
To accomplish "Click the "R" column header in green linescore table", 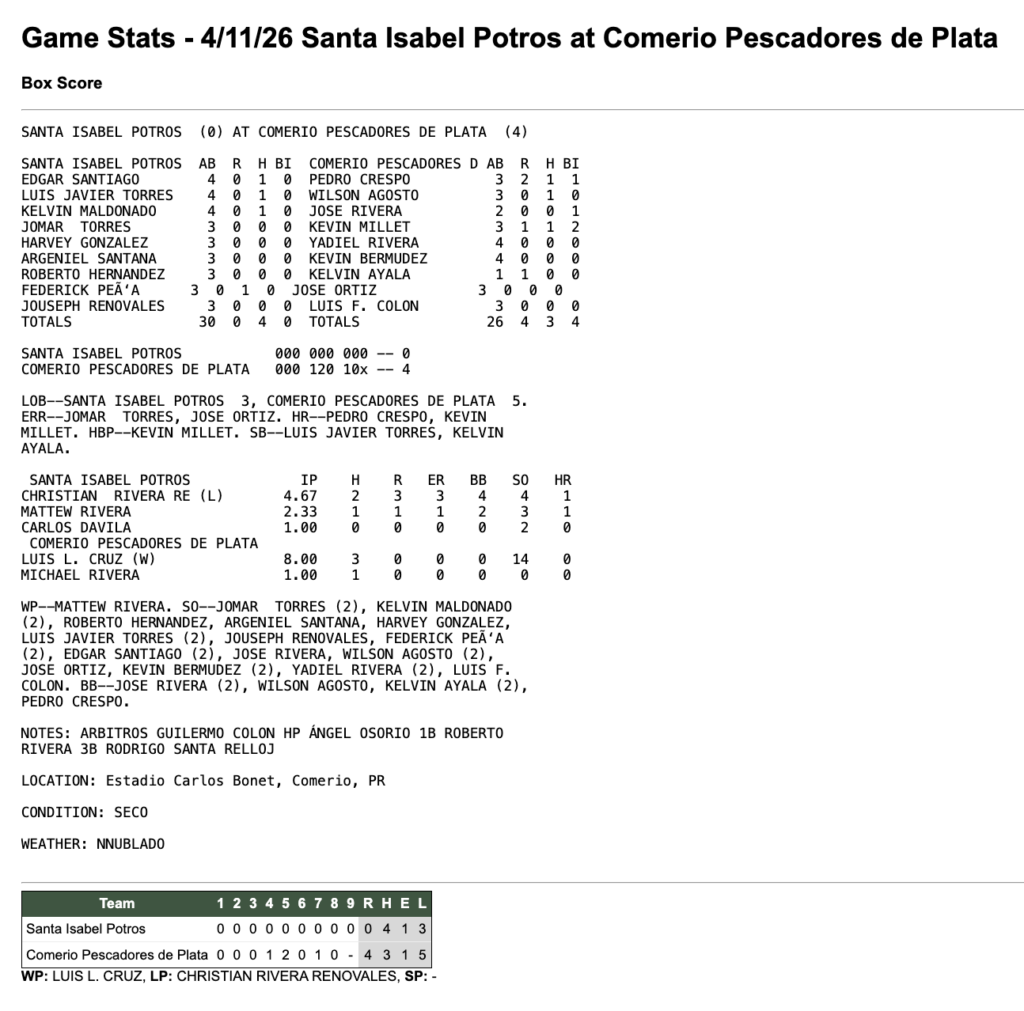I will point(368,903).
